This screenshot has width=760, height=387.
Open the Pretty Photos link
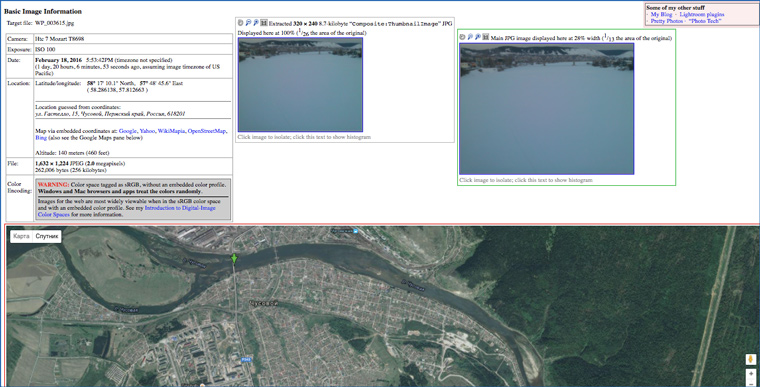click(x=667, y=21)
